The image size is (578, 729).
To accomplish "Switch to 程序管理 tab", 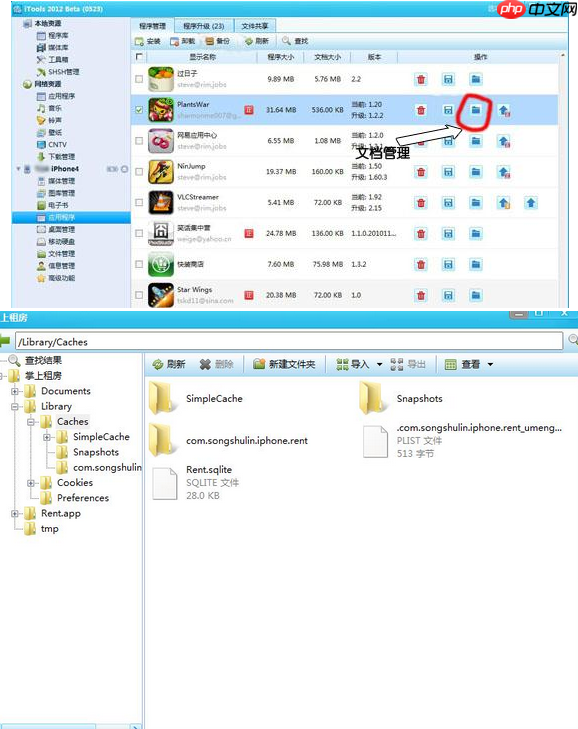I will point(153,27).
